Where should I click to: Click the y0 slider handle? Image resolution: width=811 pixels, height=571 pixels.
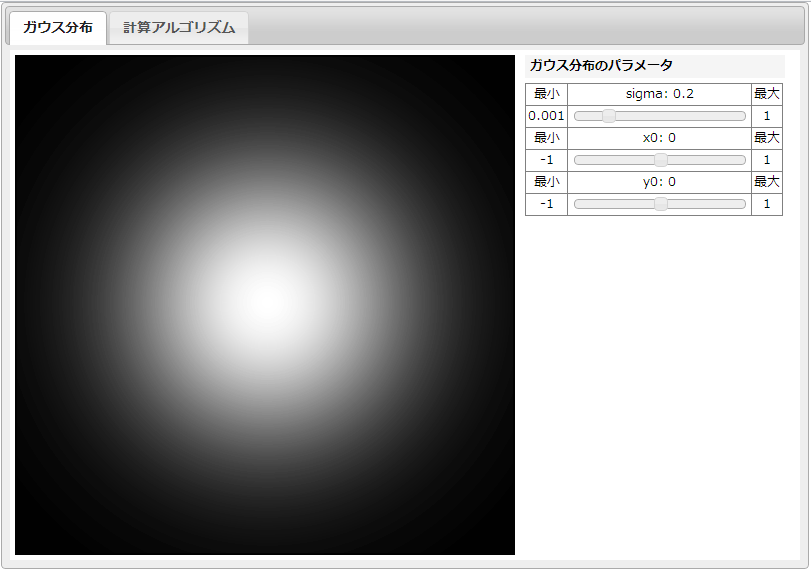[x=660, y=204]
